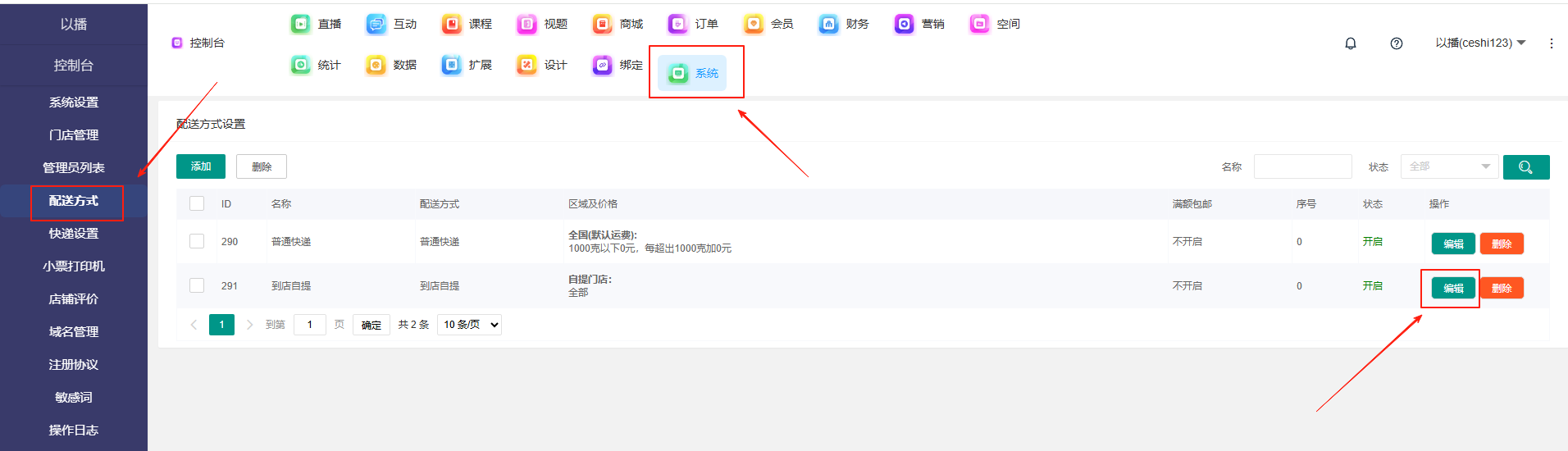Screen dimensions: 1568x451
Task: Open the 订单 (Orders) icon
Action: pyautogui.click(x=678, y=25)
